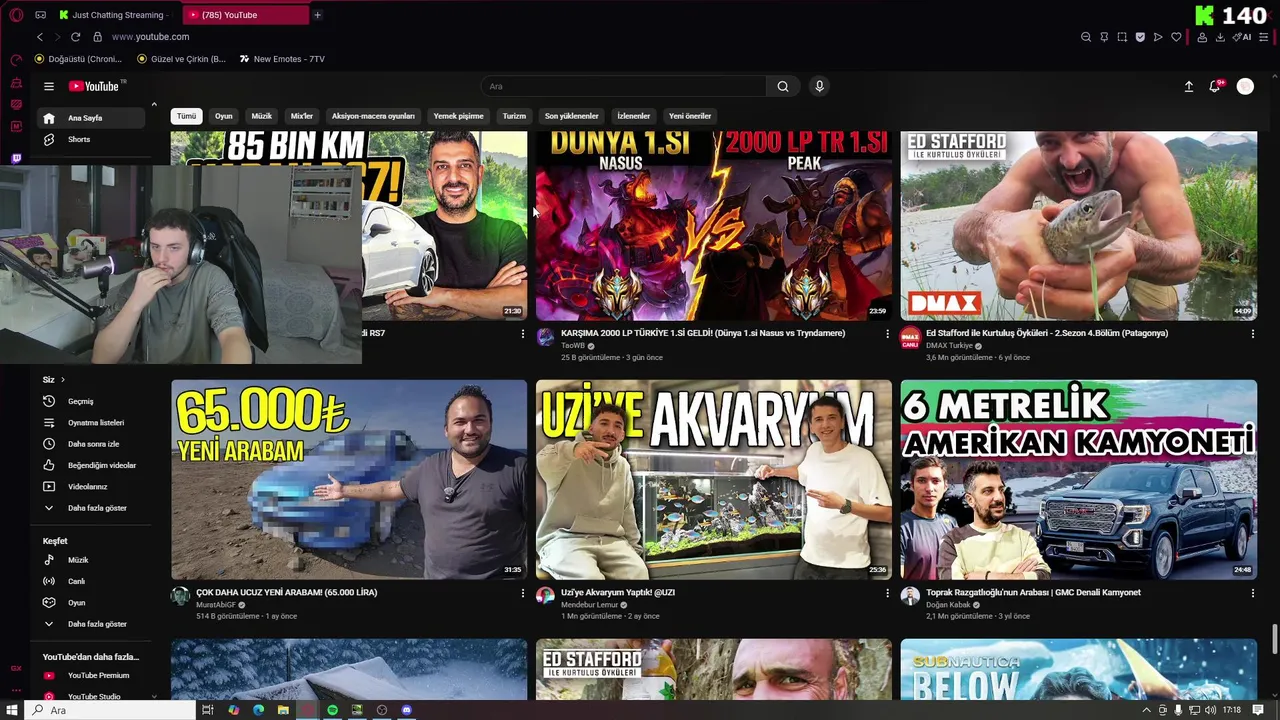1280x720 pixels.
Task: Open the DMAX Türkiye channel link
Action: 949,346
